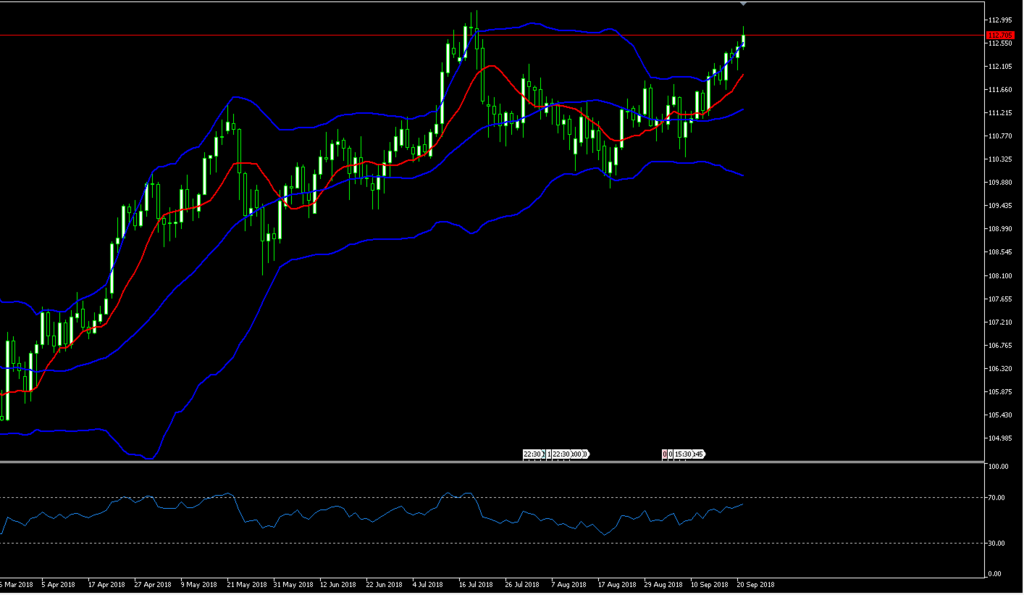Click the 107.210 price scale label
The height and width of the screenshot is (595, 1024).
tap(1000, 323)
